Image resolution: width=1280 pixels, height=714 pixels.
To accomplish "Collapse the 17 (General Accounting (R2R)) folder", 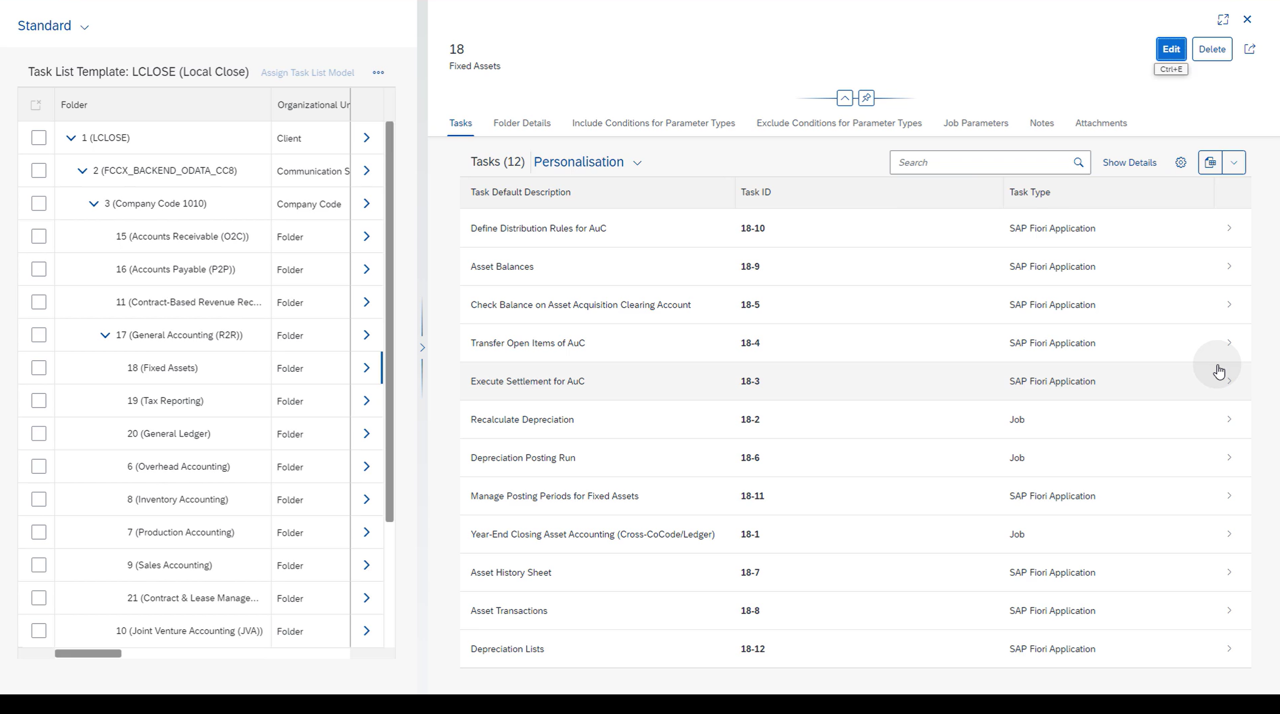I will (x=105, y=334).
